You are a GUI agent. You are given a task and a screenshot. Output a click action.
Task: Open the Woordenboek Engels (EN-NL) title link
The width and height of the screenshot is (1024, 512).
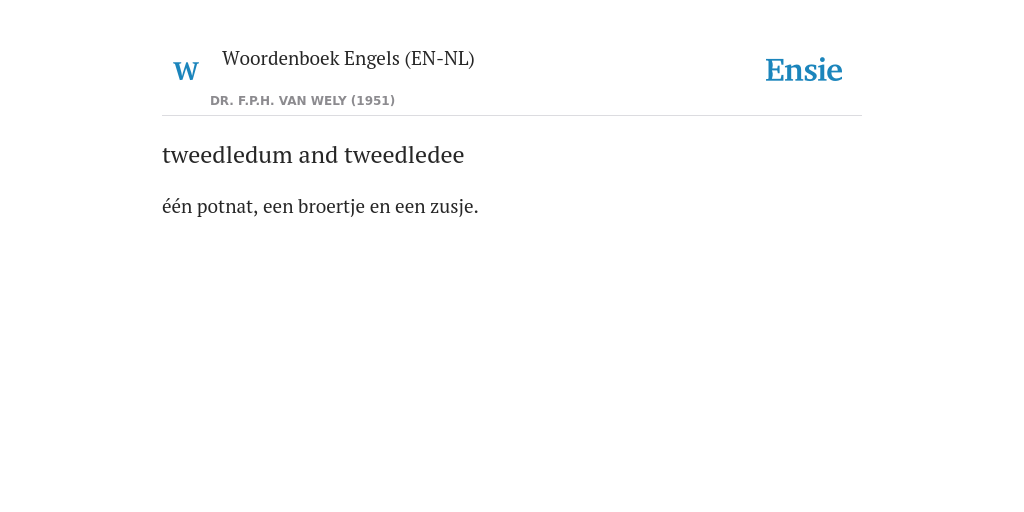pyautogui.click(x=348, y=59)
